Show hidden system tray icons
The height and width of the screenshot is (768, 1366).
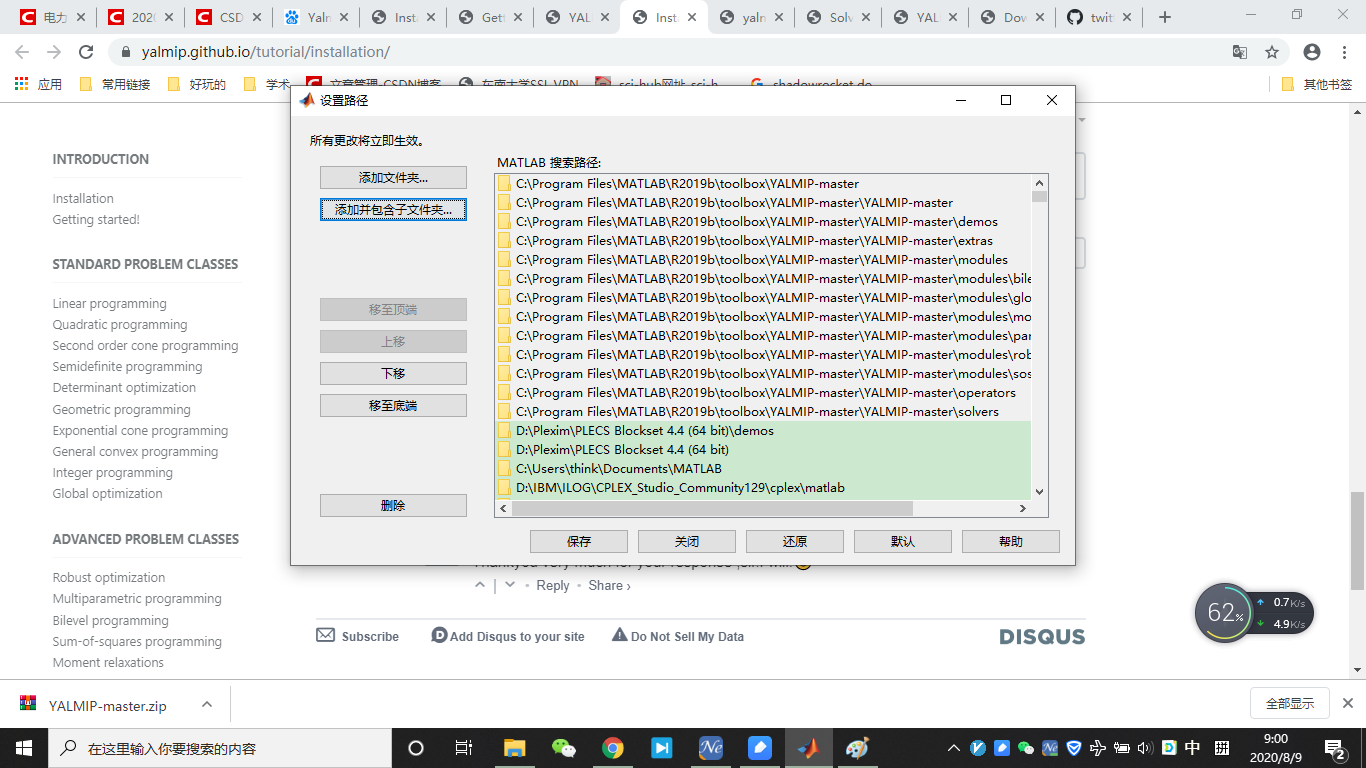[954, 748]
